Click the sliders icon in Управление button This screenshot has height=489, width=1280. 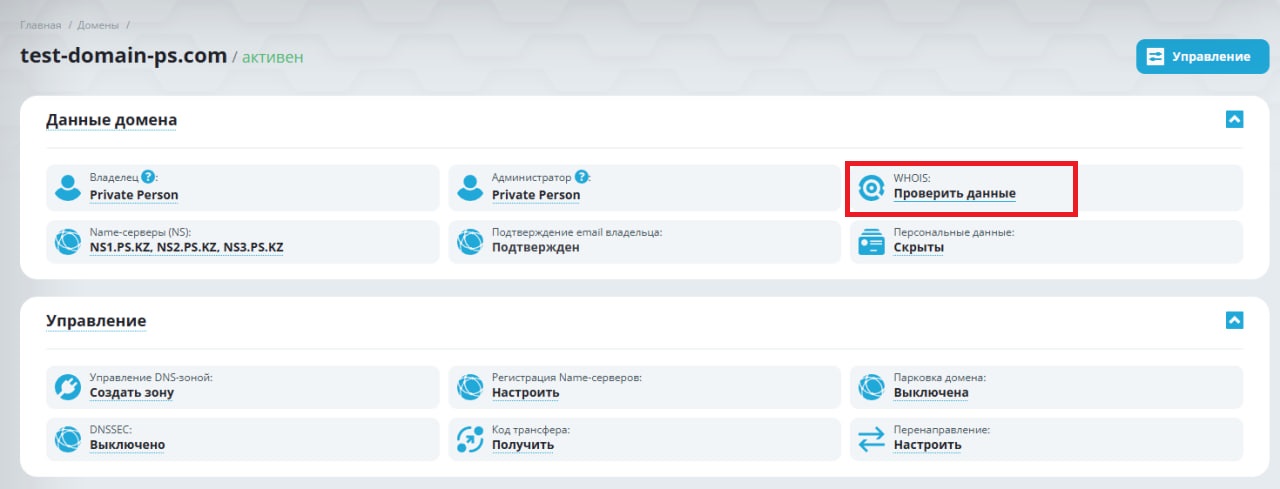click(x=1156, y=57)
